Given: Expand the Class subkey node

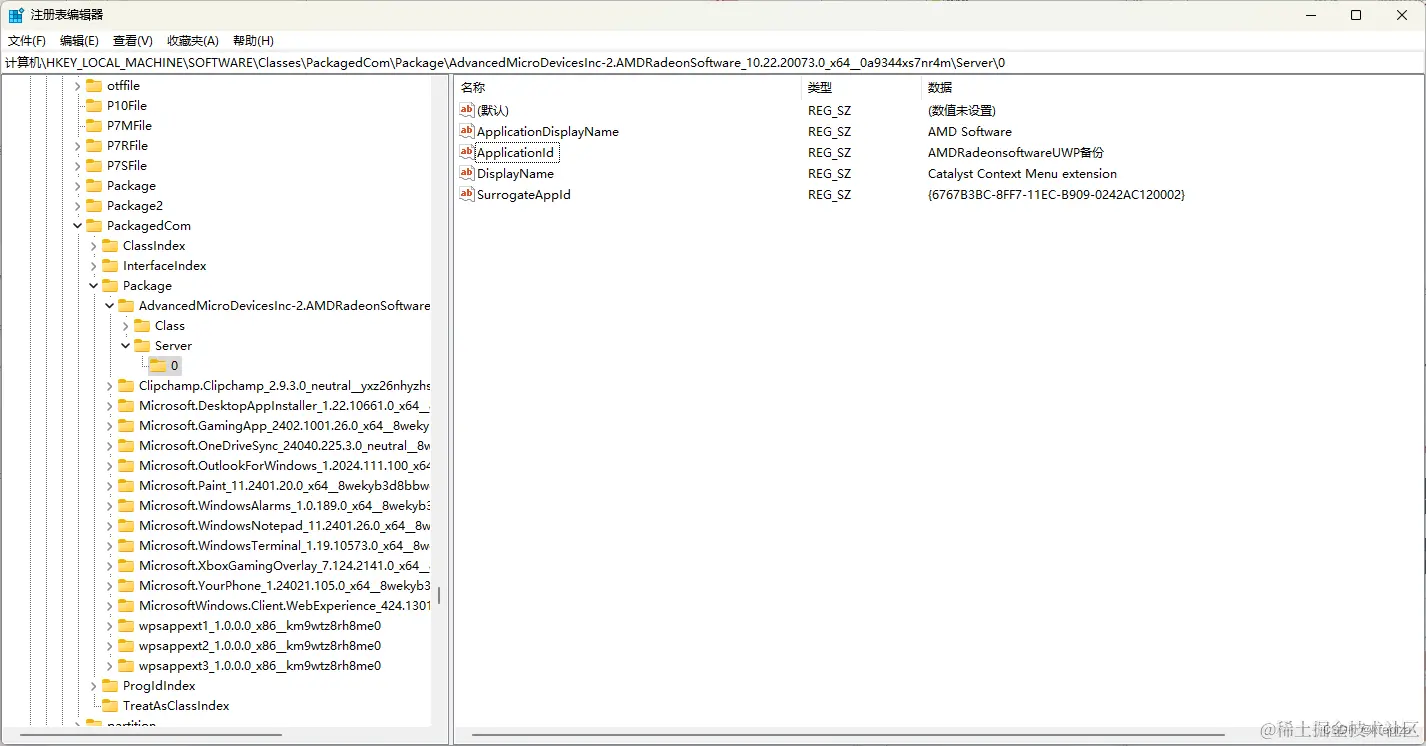Looking at the screenshot, I should tap(126, 326).
